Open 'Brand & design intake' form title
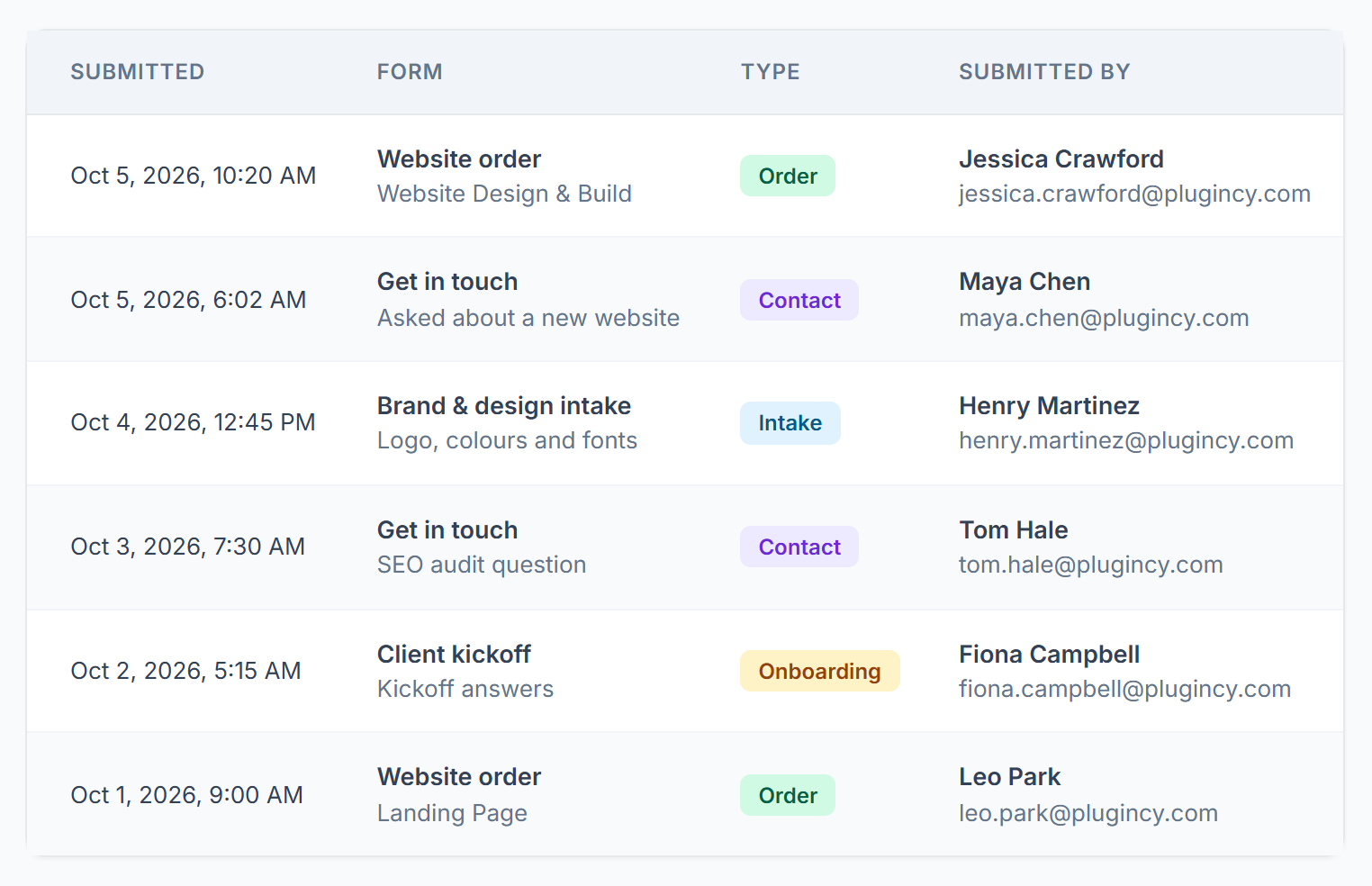The width and height of the screenshot is (1372, 886). tap(504, 406)
